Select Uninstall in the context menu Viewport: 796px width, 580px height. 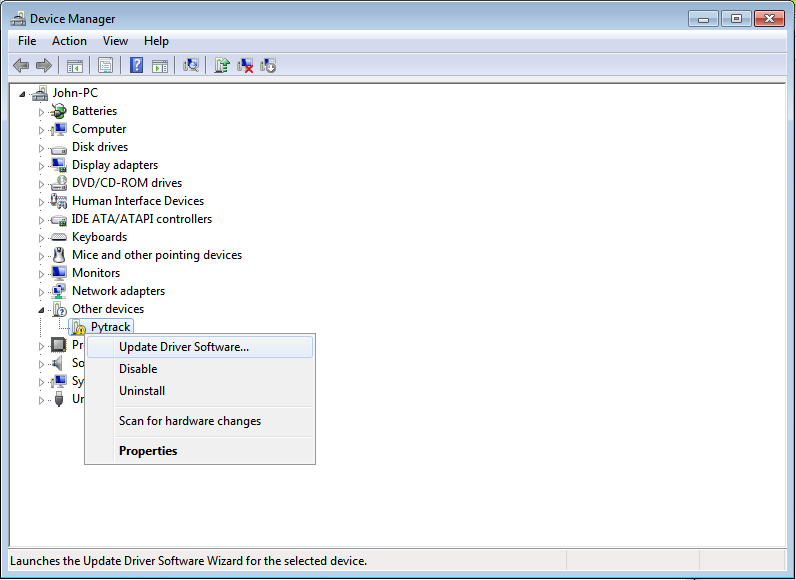click(x=142, y=391)
